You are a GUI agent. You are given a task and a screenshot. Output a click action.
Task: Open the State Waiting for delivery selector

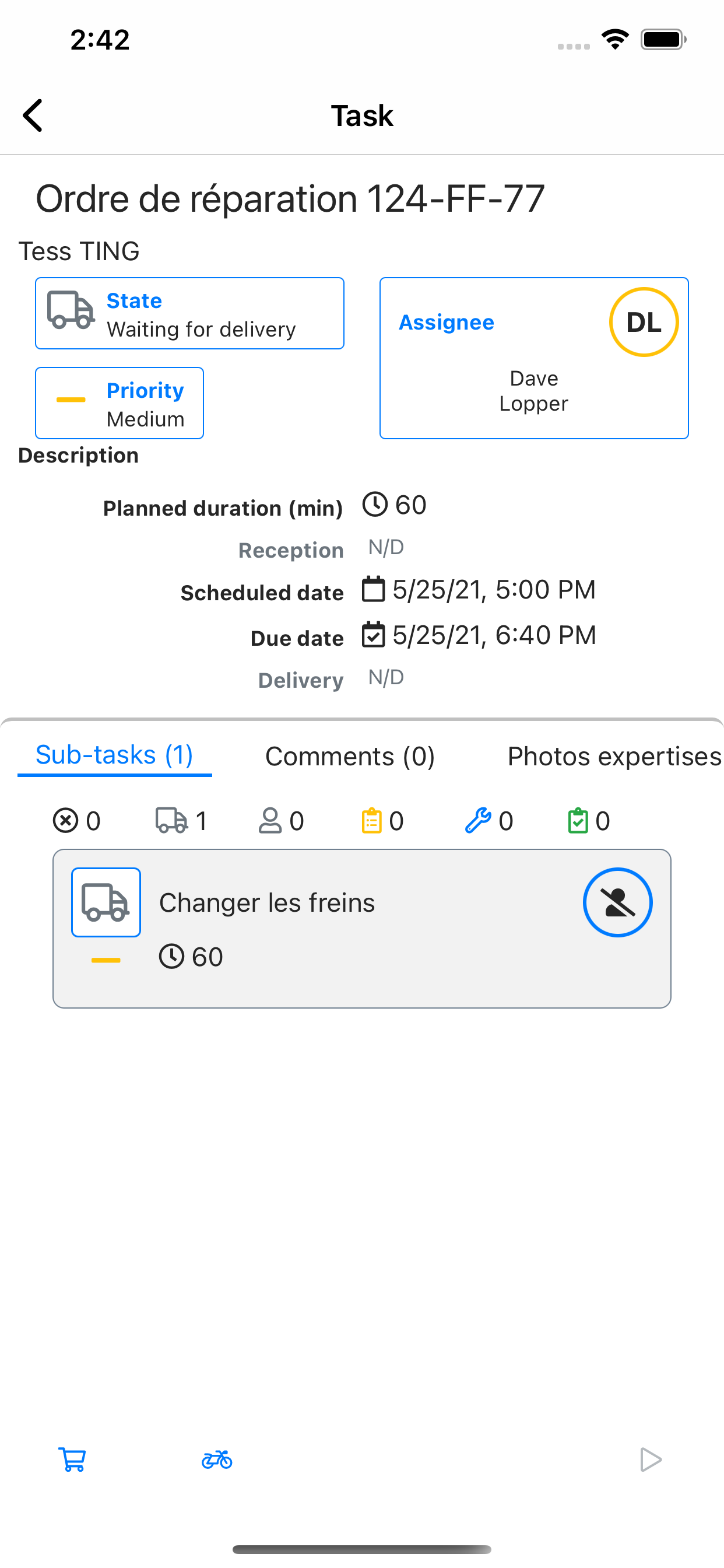coord(190,313)
